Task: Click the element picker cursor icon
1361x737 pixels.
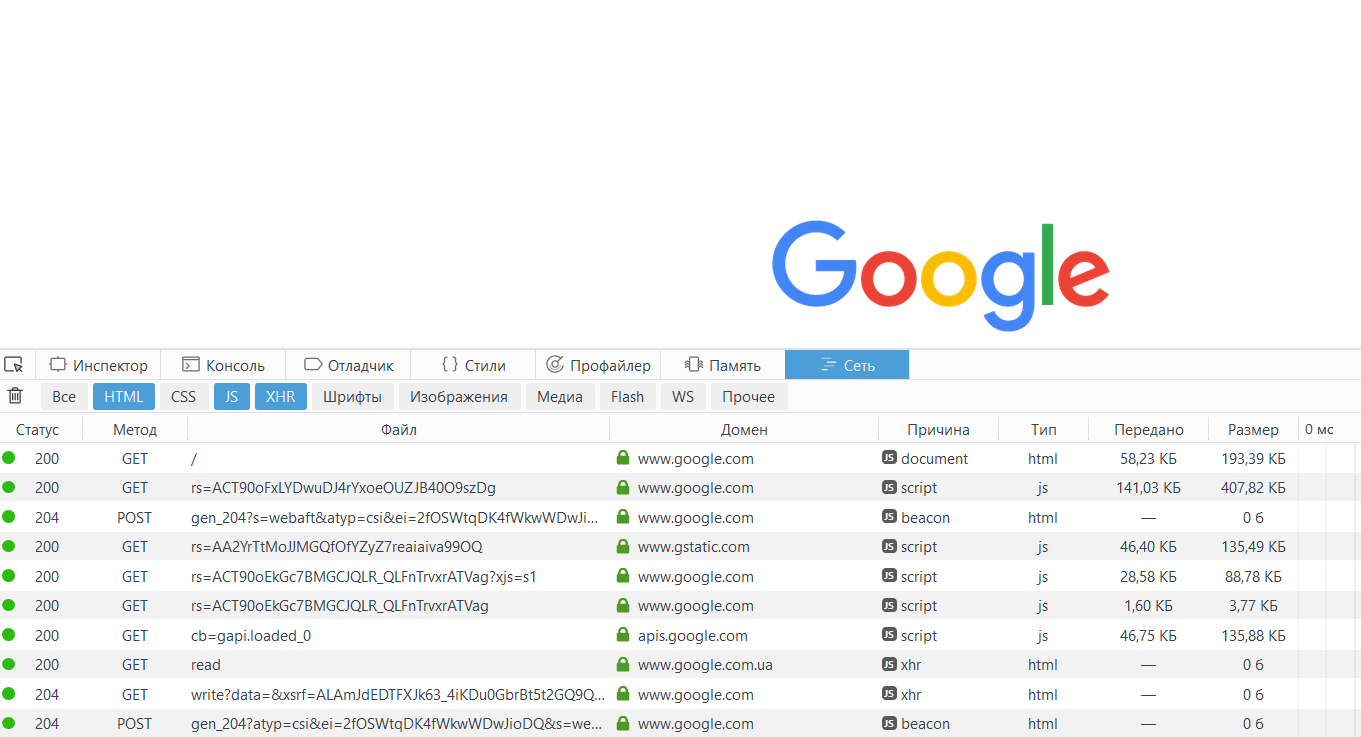Action: [13, 365]
